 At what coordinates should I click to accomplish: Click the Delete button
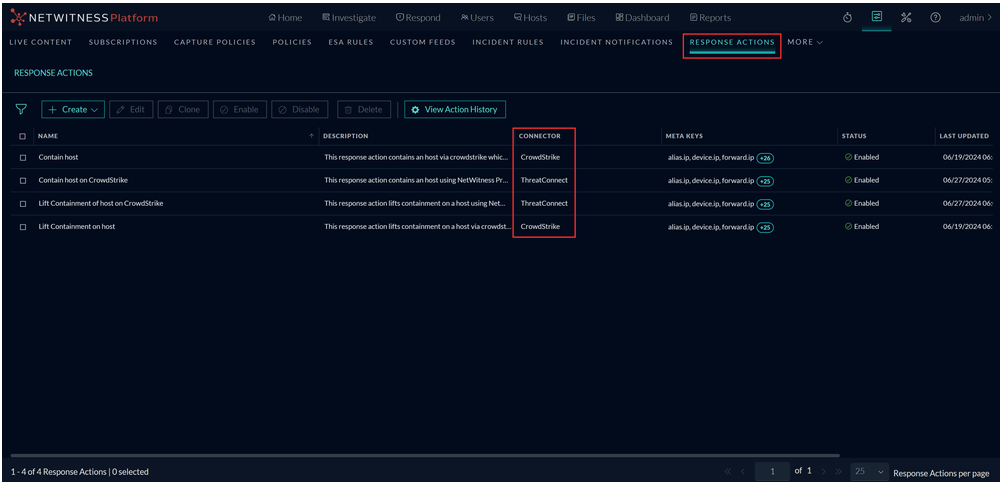pyautogui.click(x=364, y=109)
